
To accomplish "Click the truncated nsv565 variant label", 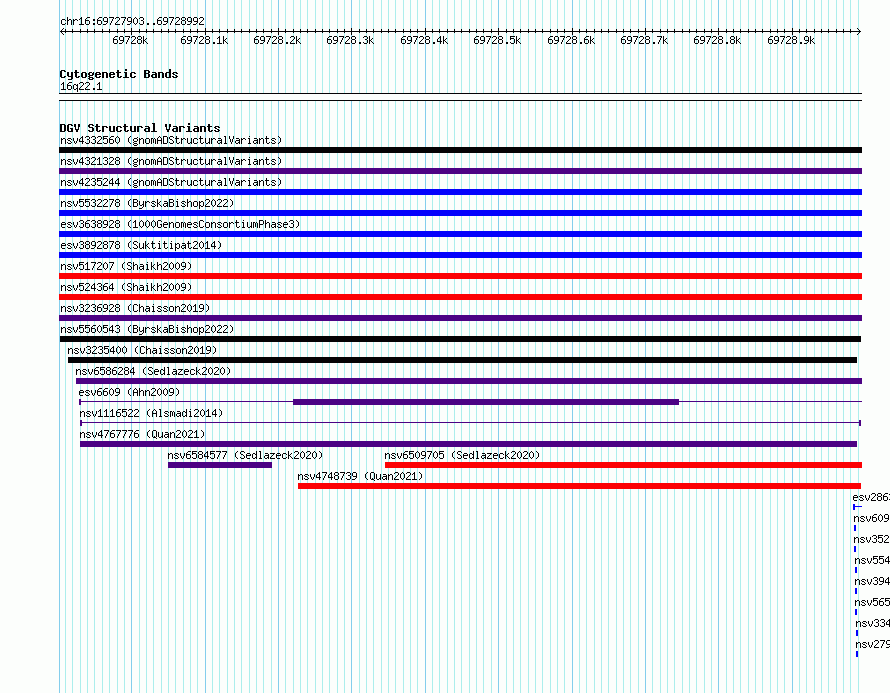I will (x=872, y=602).
